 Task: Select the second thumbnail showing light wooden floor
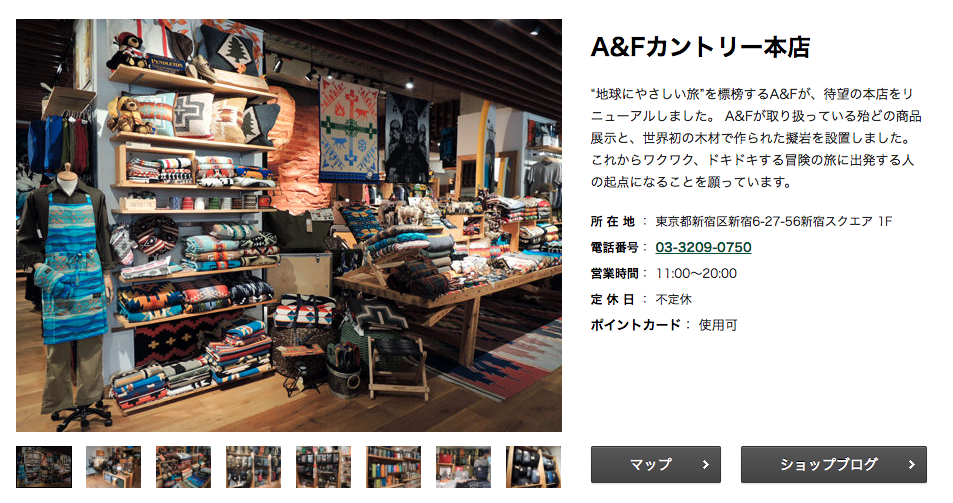click(114, 467)
